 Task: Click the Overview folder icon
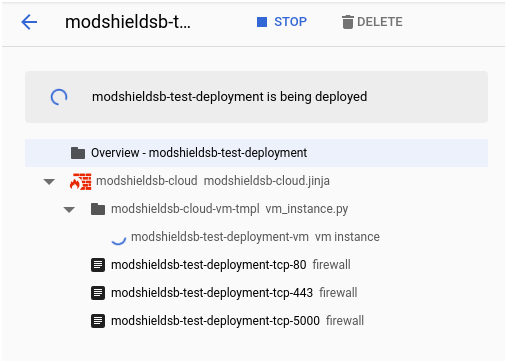pos(78,153)
